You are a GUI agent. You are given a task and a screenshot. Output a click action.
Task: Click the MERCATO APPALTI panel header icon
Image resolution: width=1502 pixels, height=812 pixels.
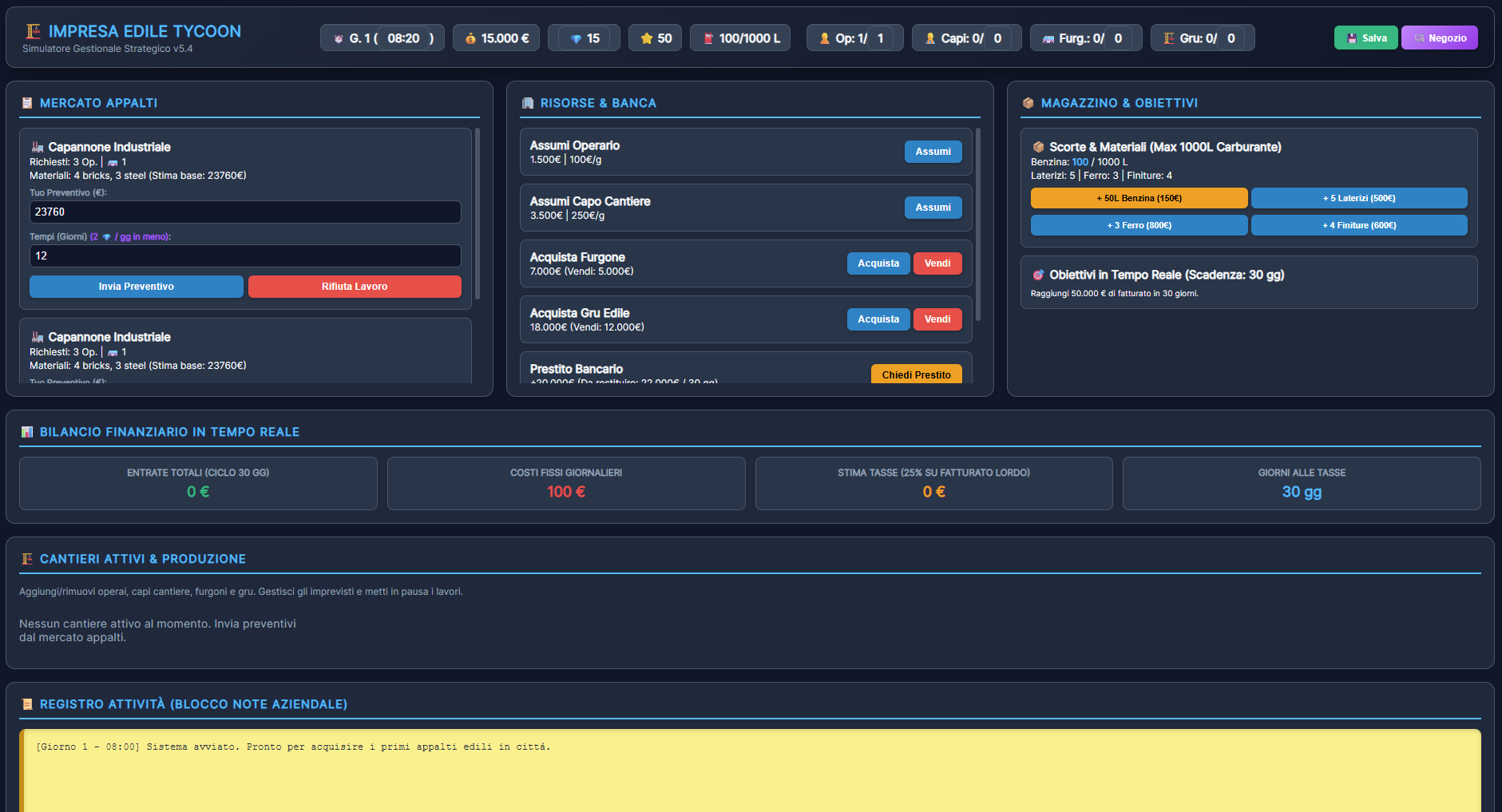27,103
